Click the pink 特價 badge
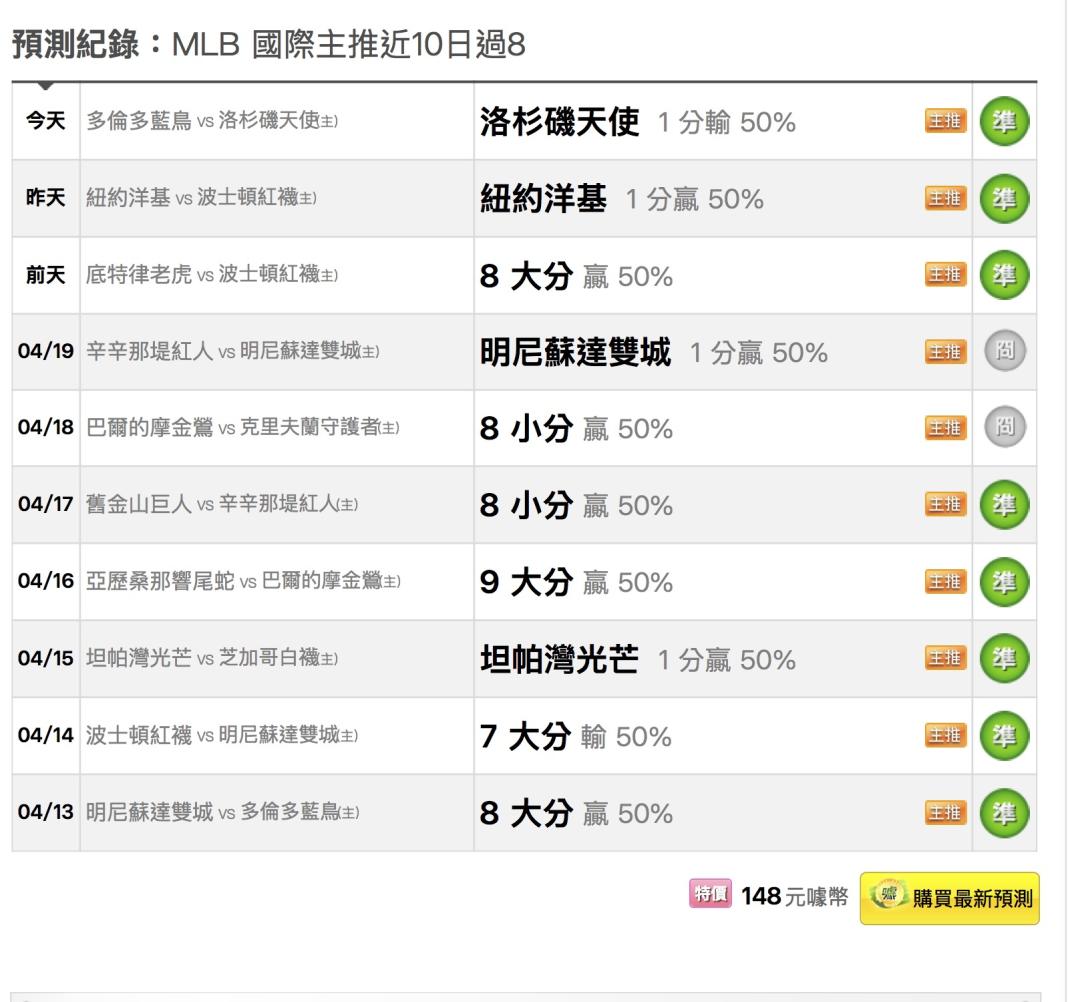This screenshot has width=1080, height=1002. point(709,891)
